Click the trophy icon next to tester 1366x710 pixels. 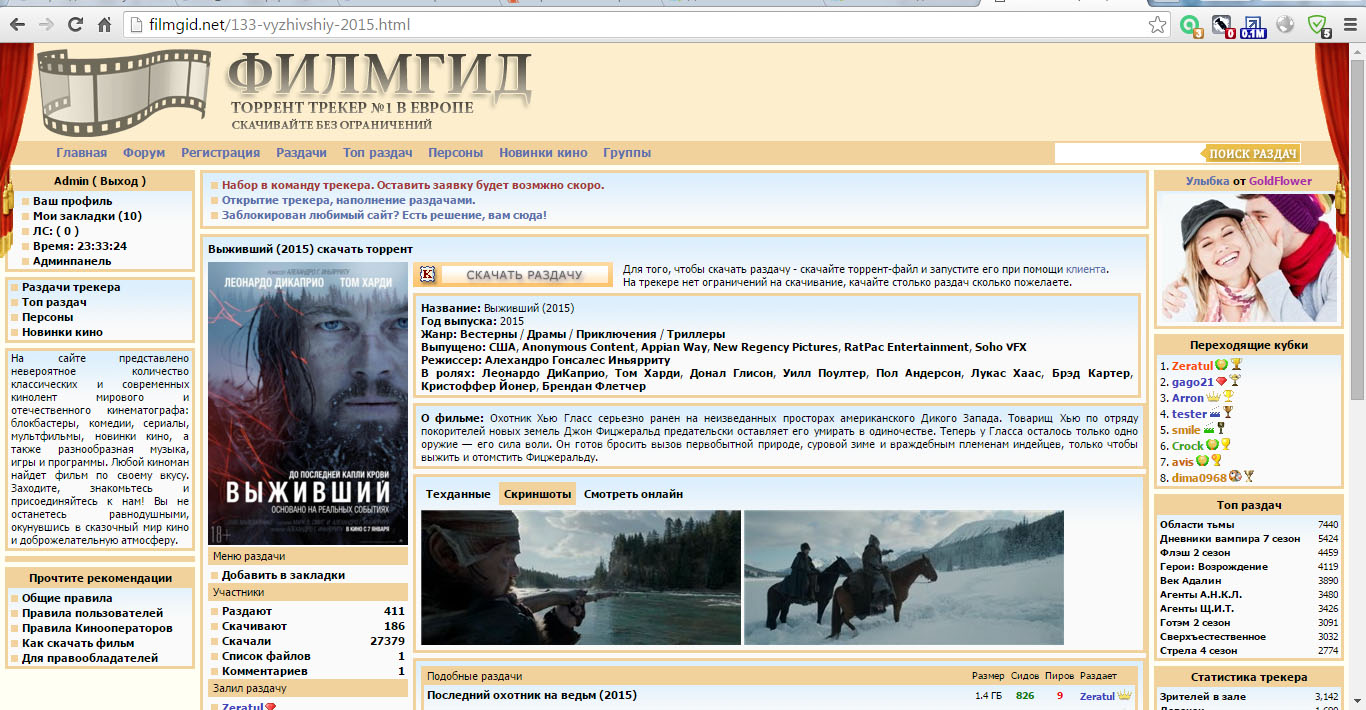tap(1230, 413)
